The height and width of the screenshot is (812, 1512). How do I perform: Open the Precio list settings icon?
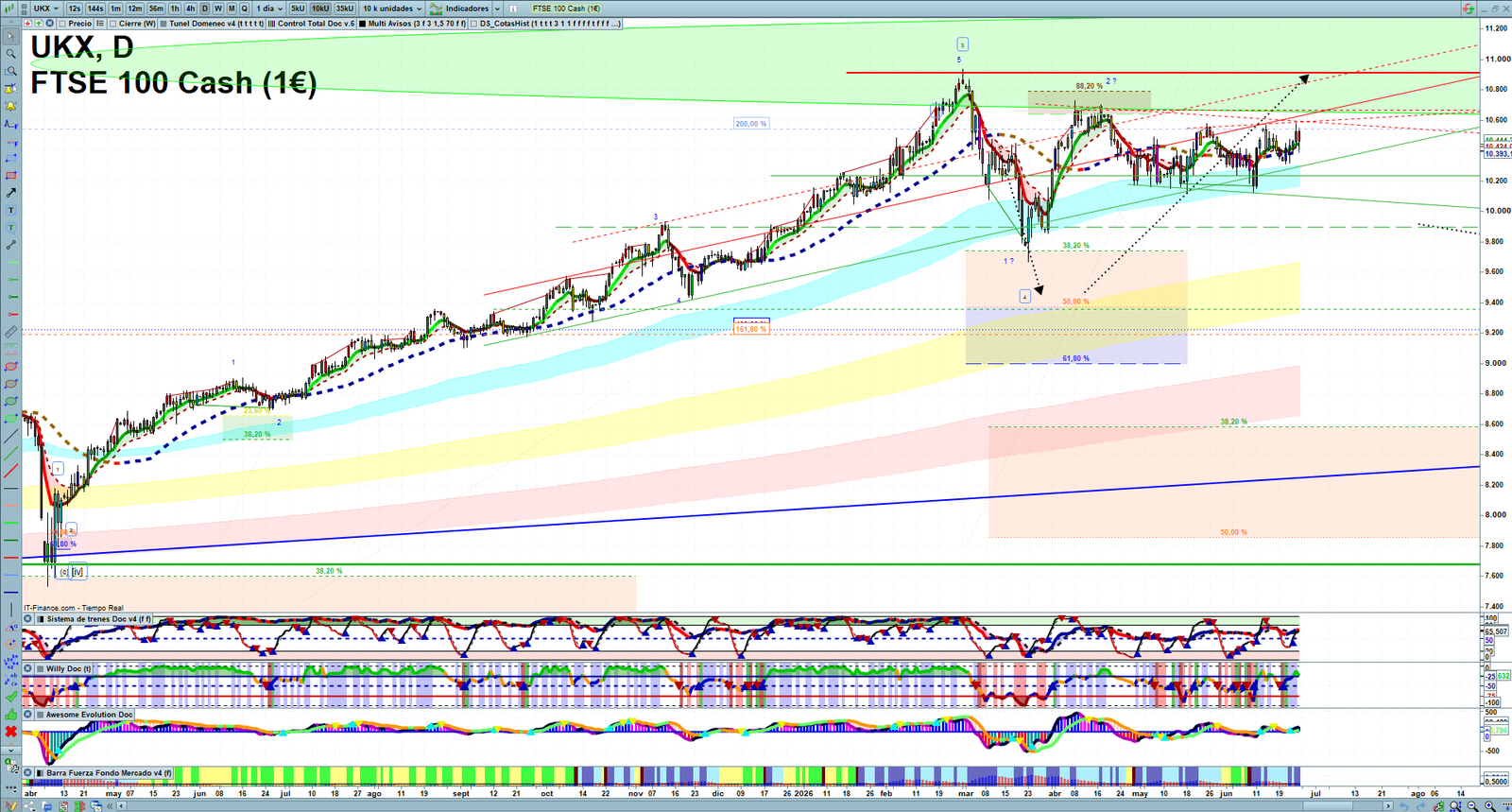99,23
